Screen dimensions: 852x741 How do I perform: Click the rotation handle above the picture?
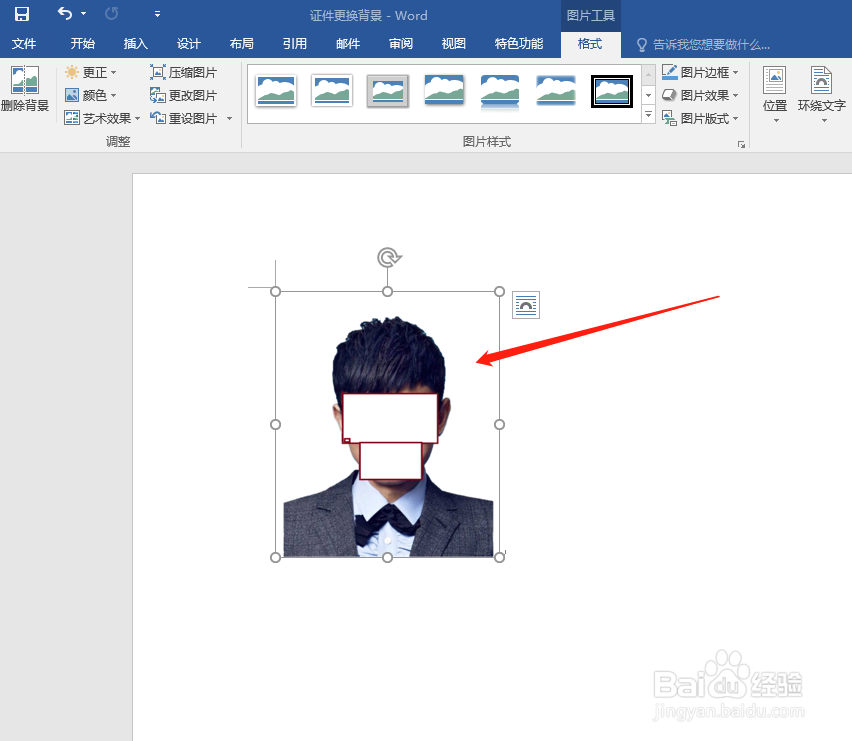[x=389, y=258]
